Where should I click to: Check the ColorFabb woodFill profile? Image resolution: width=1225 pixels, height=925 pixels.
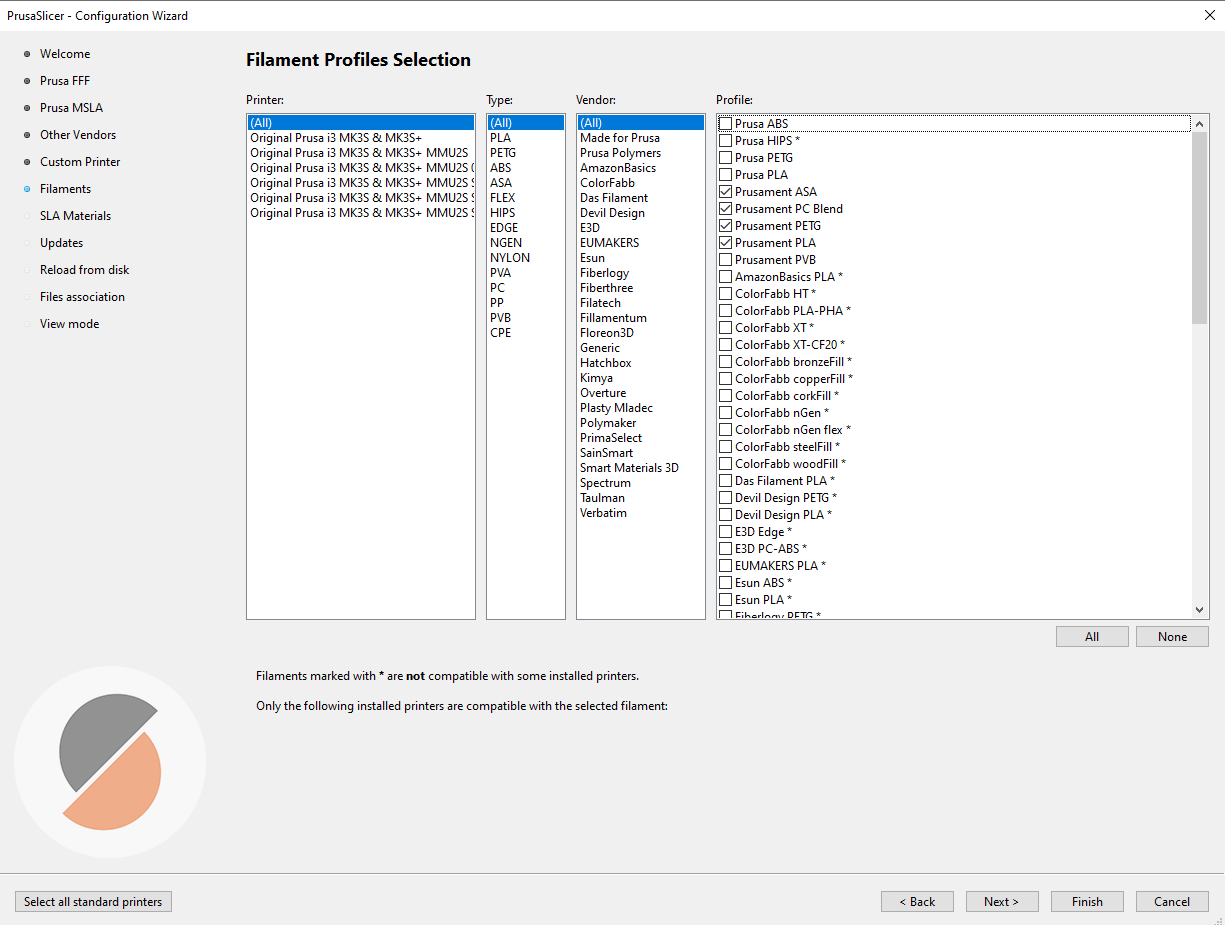pyautogui.click(x=726, y=464)
